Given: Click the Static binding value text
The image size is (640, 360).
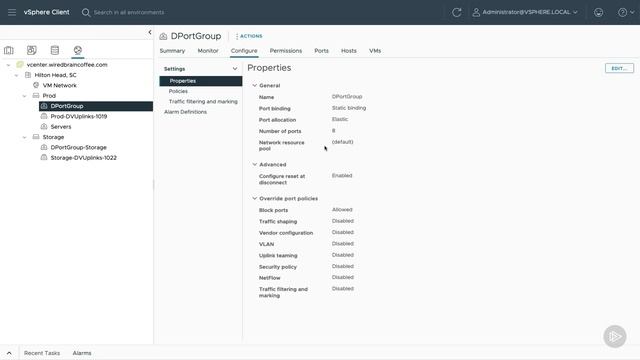Looking at the screenshot, I should [349, 108].
